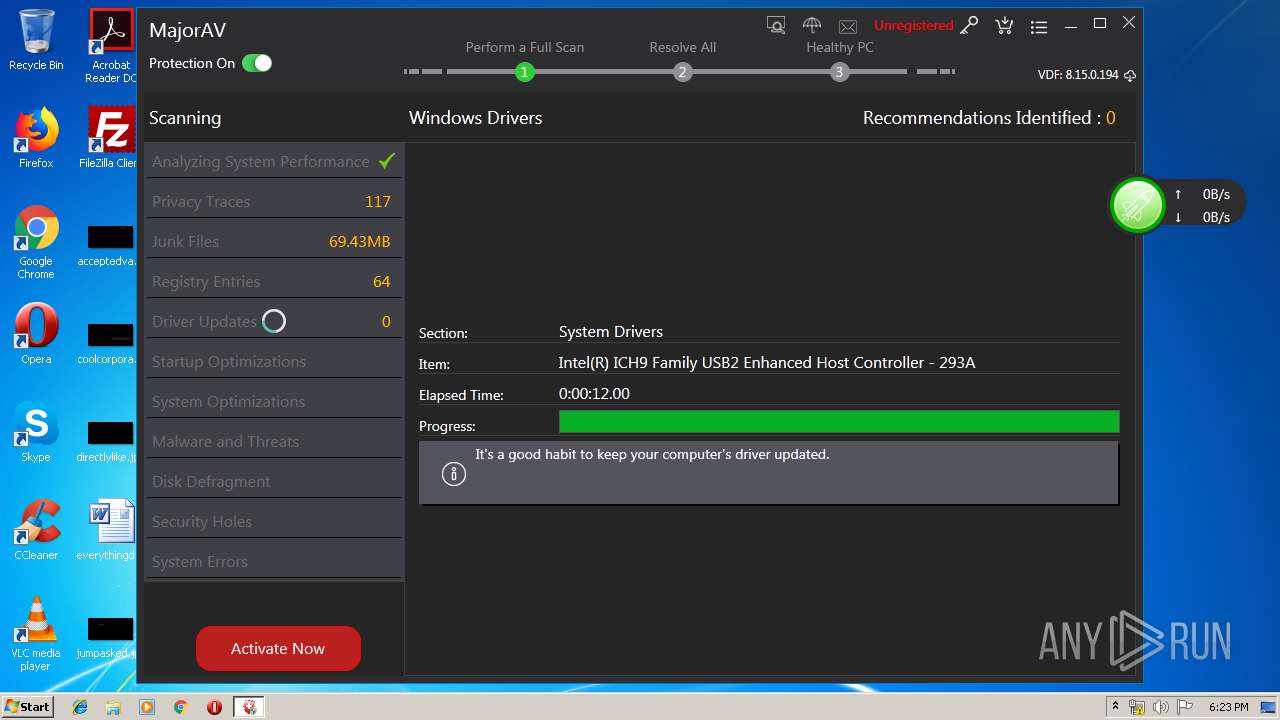
Task: Click the Activate Now button
Action: (278, 648)
